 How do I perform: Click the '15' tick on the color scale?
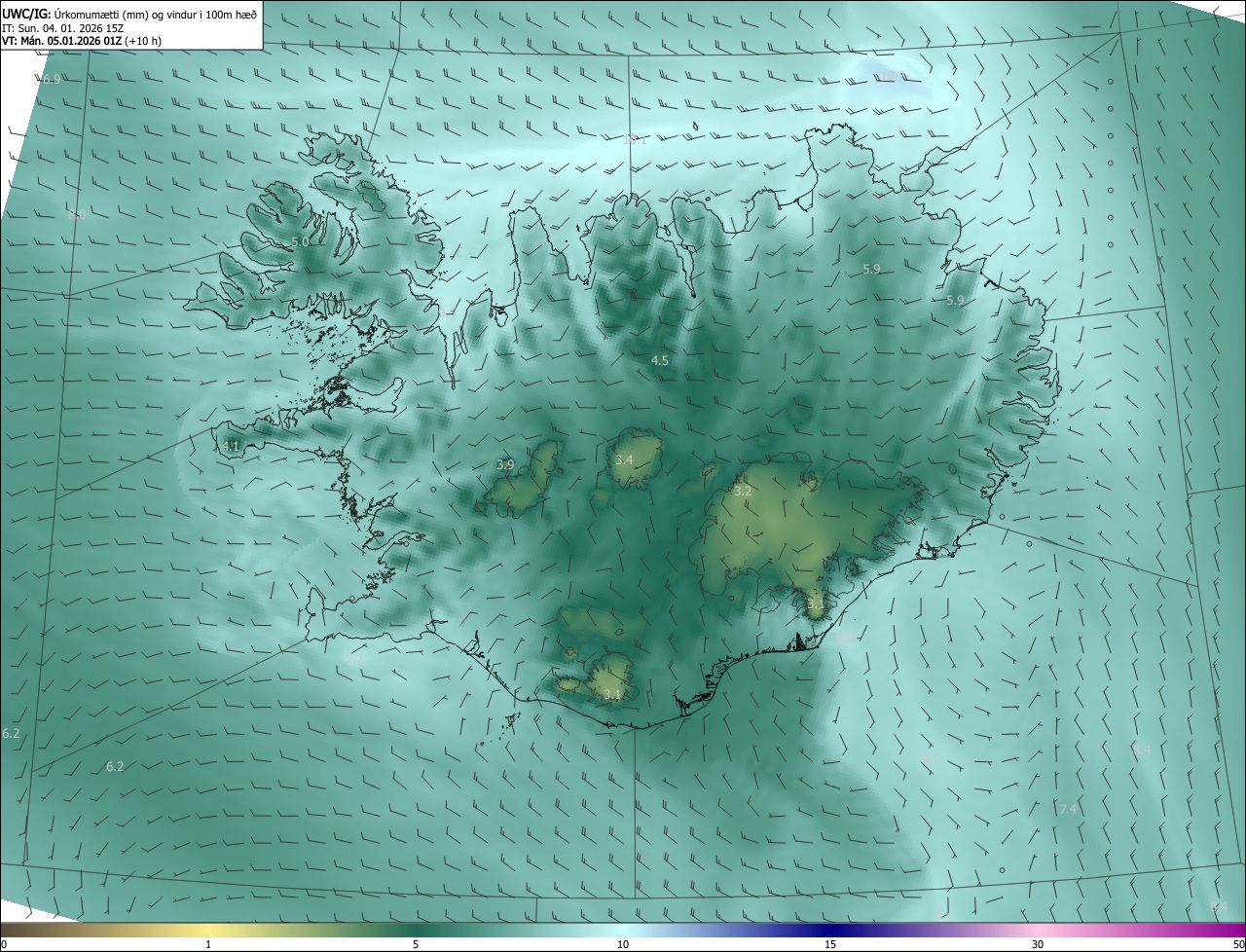pos(830,944)
